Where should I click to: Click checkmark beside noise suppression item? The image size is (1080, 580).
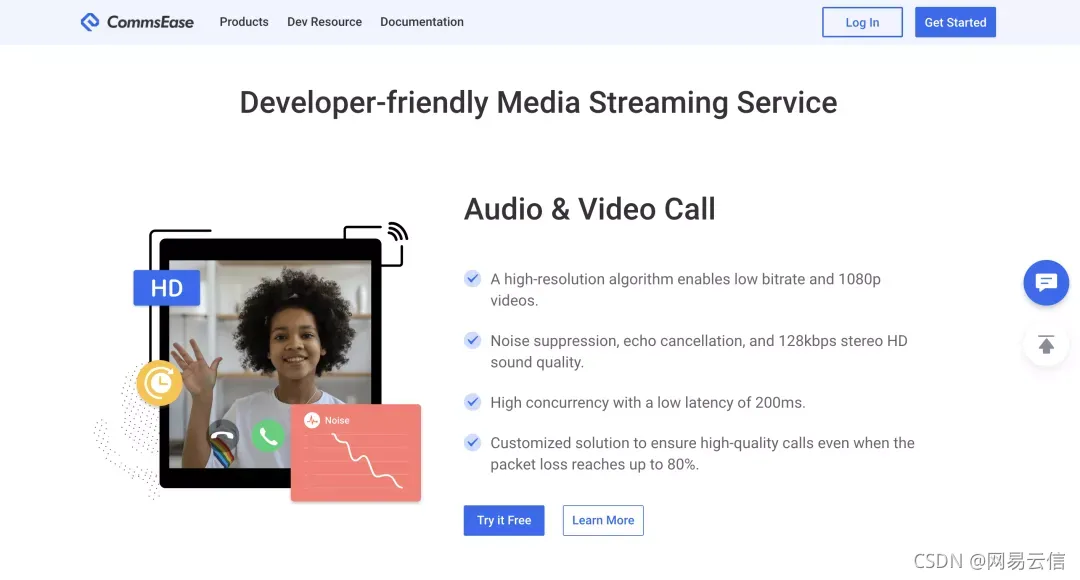[x=472, y=340]
